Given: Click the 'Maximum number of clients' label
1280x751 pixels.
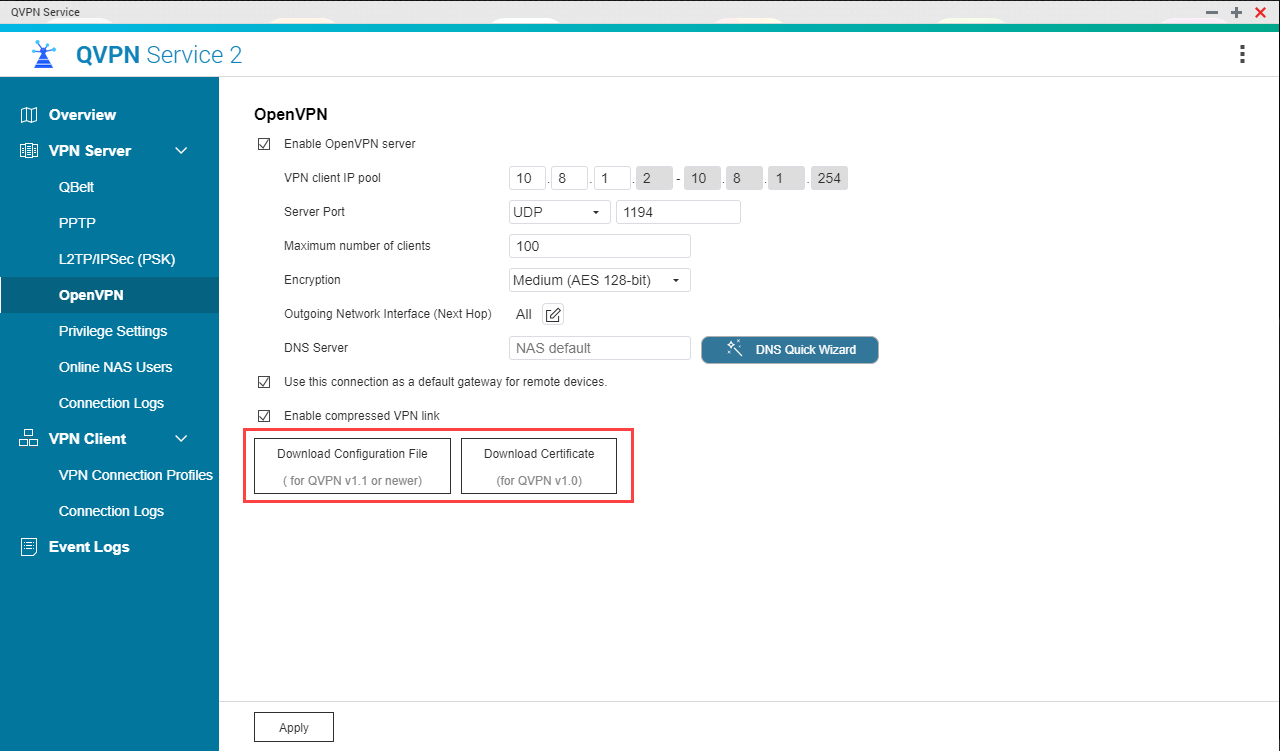Looking at the screenshot, I should (x=357, y=246).
